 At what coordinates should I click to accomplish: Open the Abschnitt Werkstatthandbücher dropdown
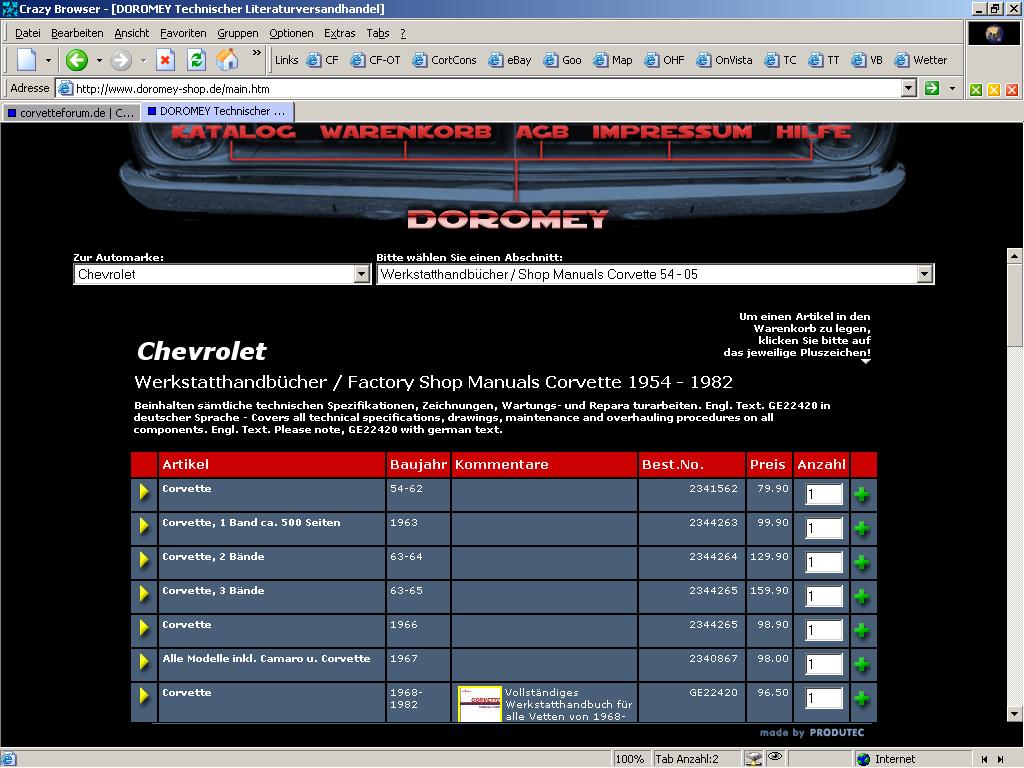(x=924, y=274)
